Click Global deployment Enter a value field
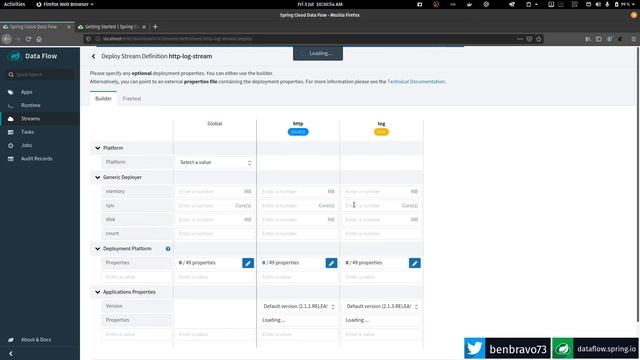 (215, 277)
